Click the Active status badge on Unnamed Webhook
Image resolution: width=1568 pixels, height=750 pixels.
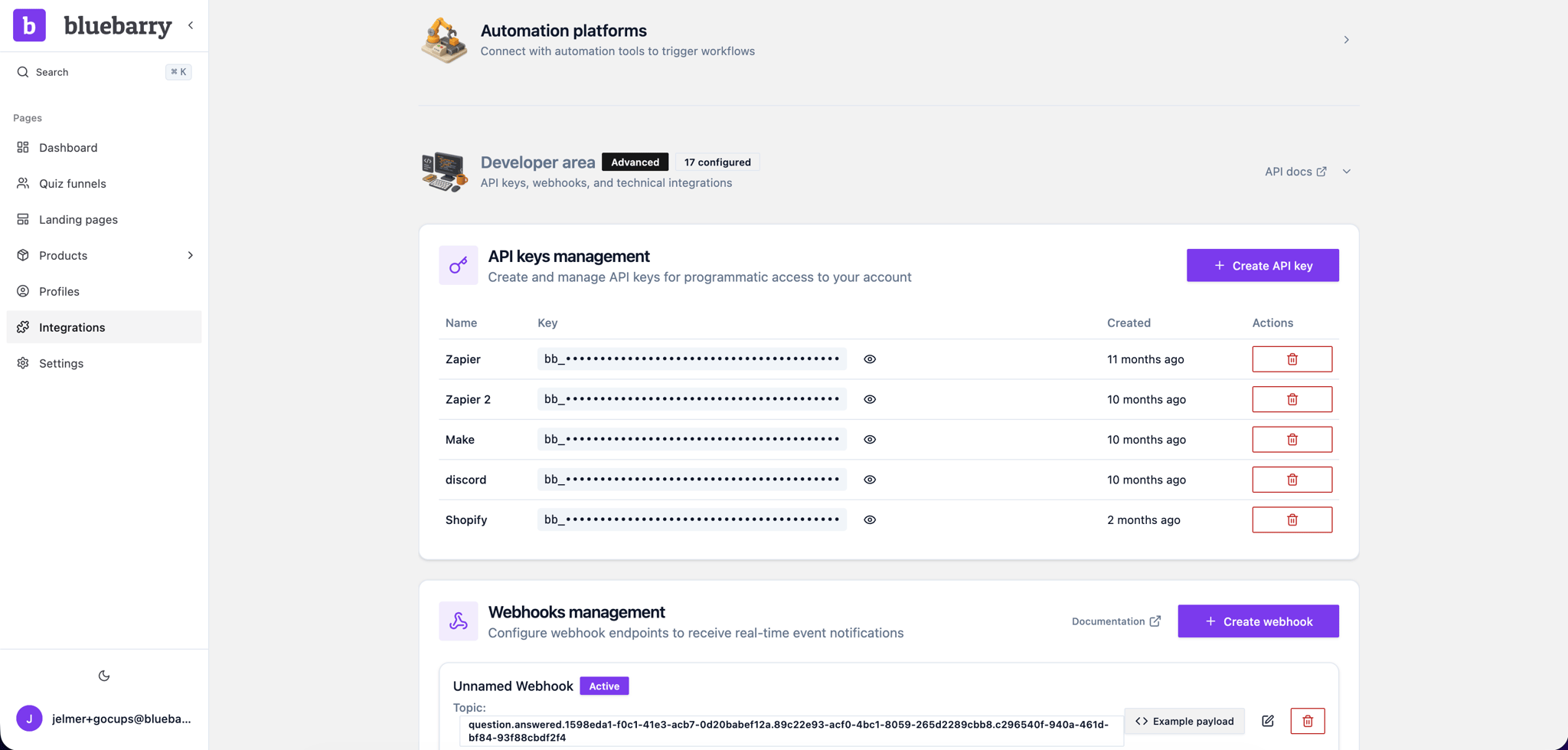[603, 686]
